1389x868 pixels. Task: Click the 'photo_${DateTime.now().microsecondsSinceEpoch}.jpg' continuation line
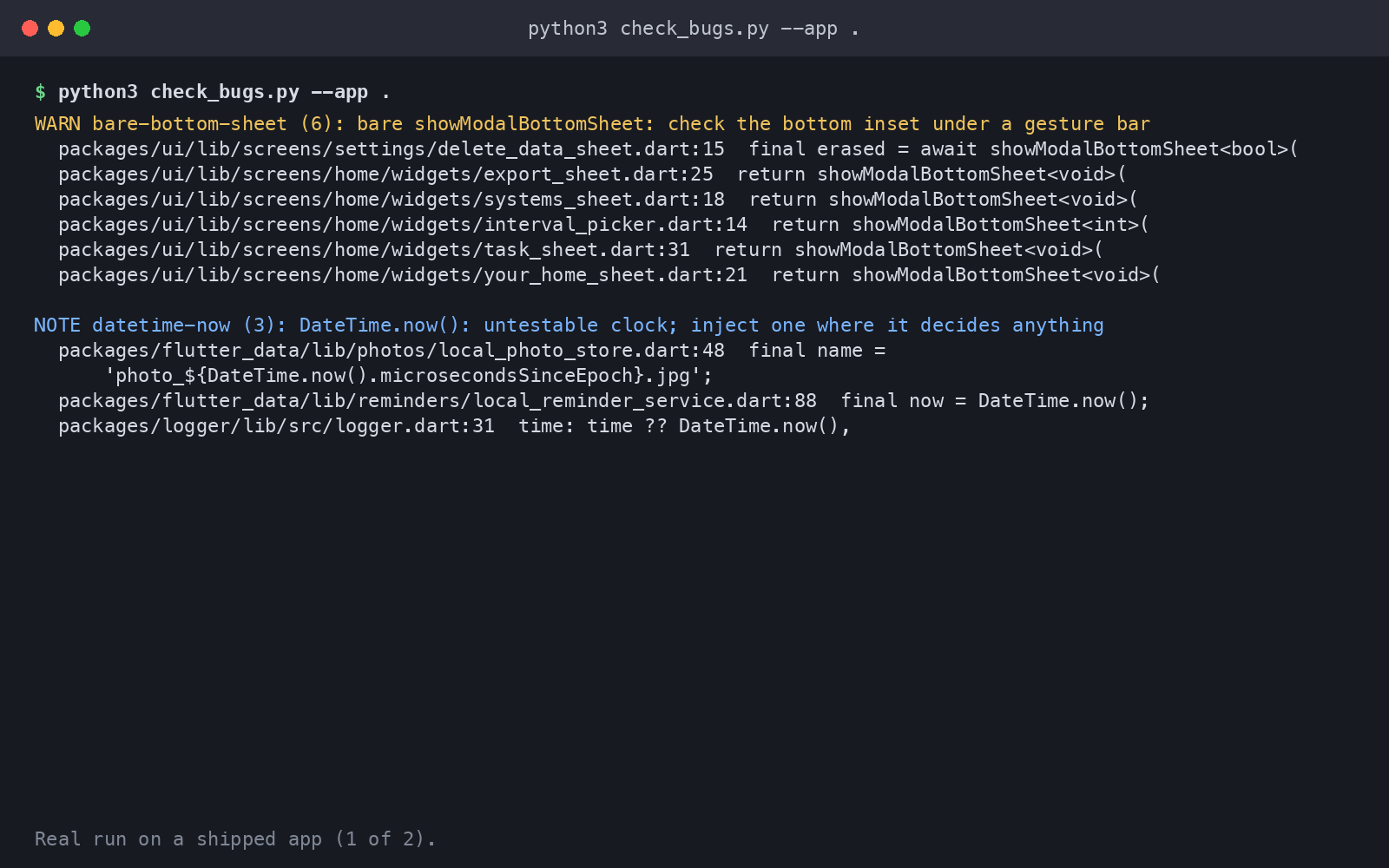tap(408, 376)
